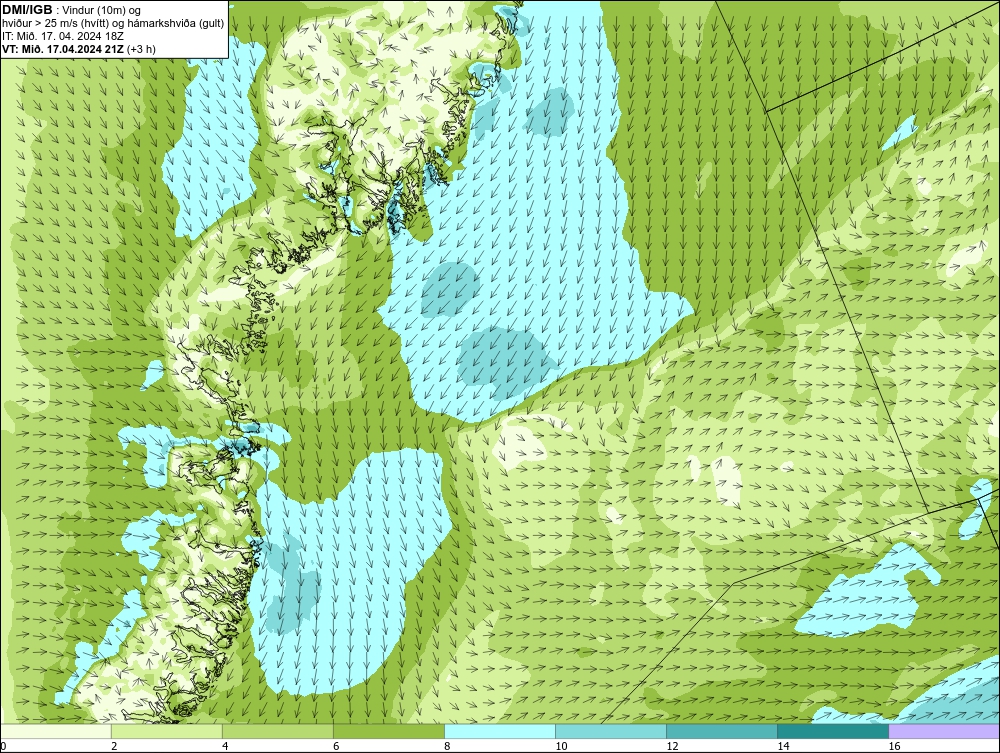Click the 8–10 m/s light cyan legend swatch
The height and width of the screenshot is (753, 1000).
pyautogui.click(x=500, y=731)
